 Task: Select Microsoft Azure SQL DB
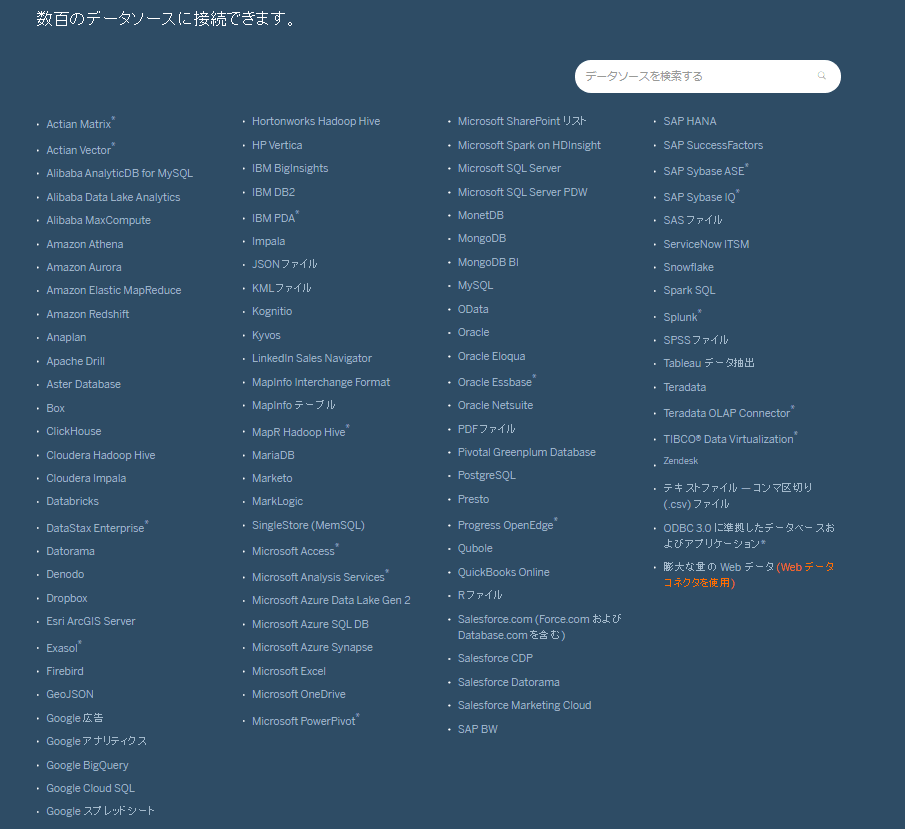point(310,624)
